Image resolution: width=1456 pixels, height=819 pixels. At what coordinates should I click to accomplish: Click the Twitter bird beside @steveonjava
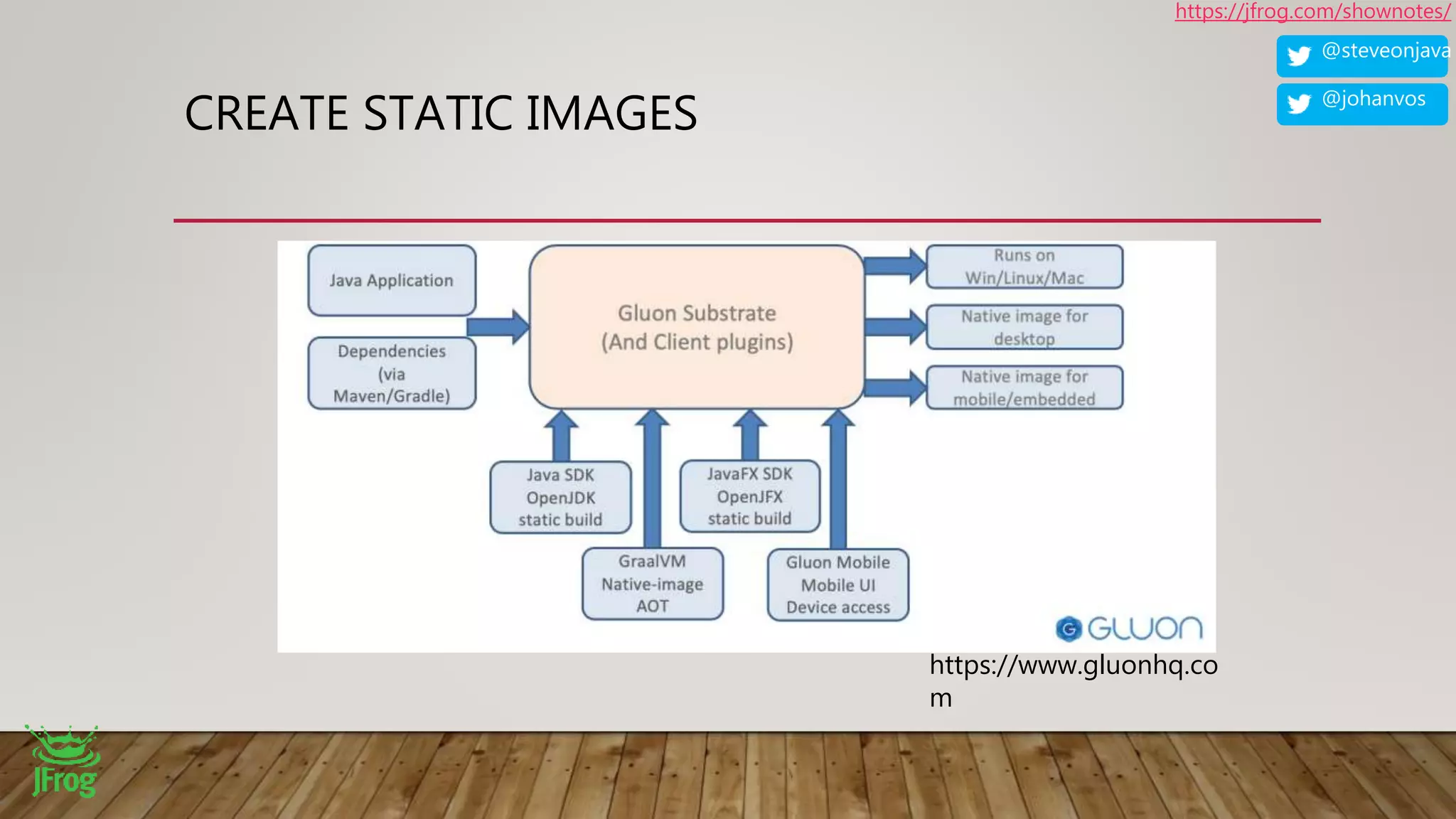1299,55
